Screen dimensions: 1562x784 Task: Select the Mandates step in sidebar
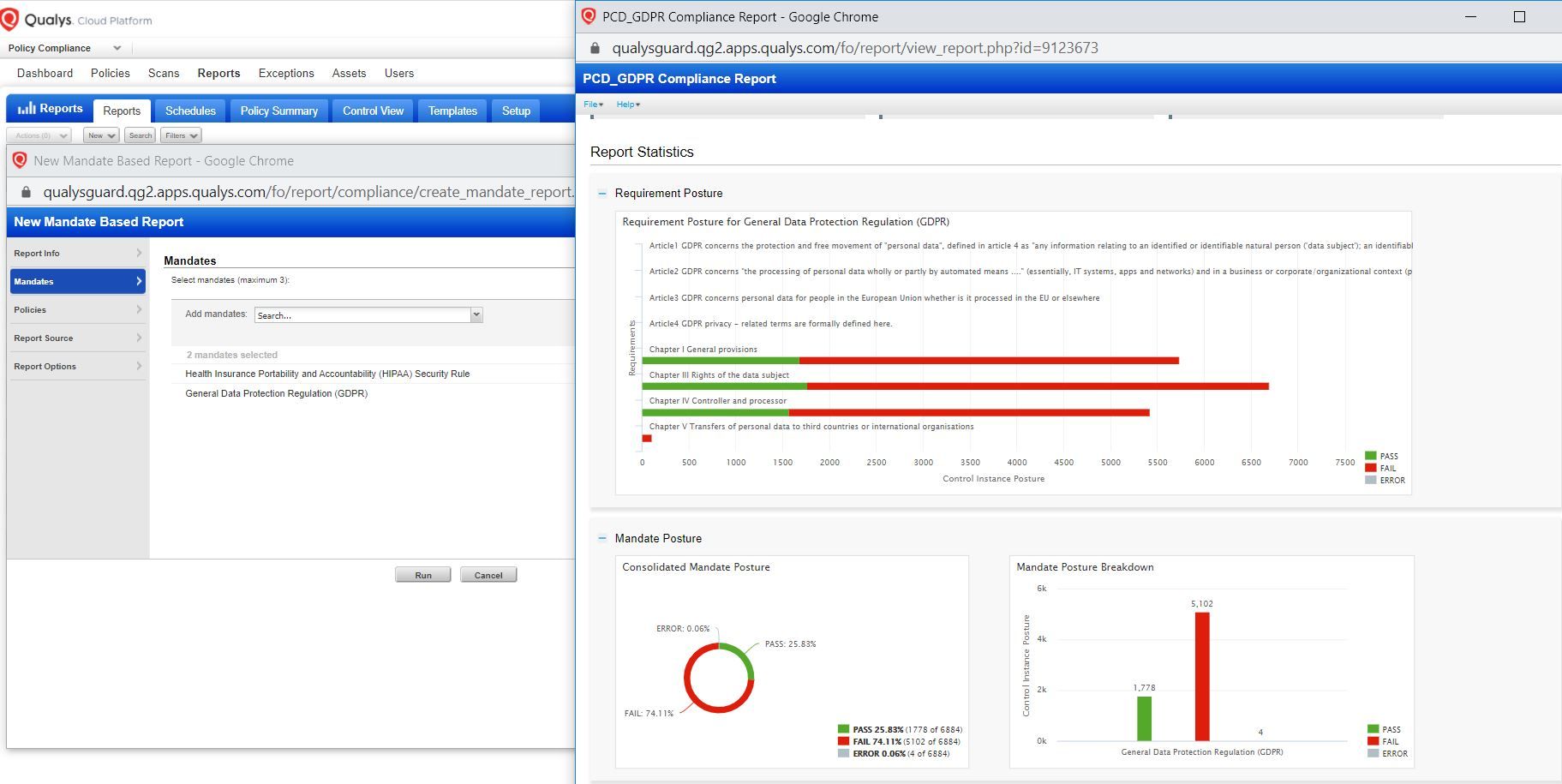point(78,281)
